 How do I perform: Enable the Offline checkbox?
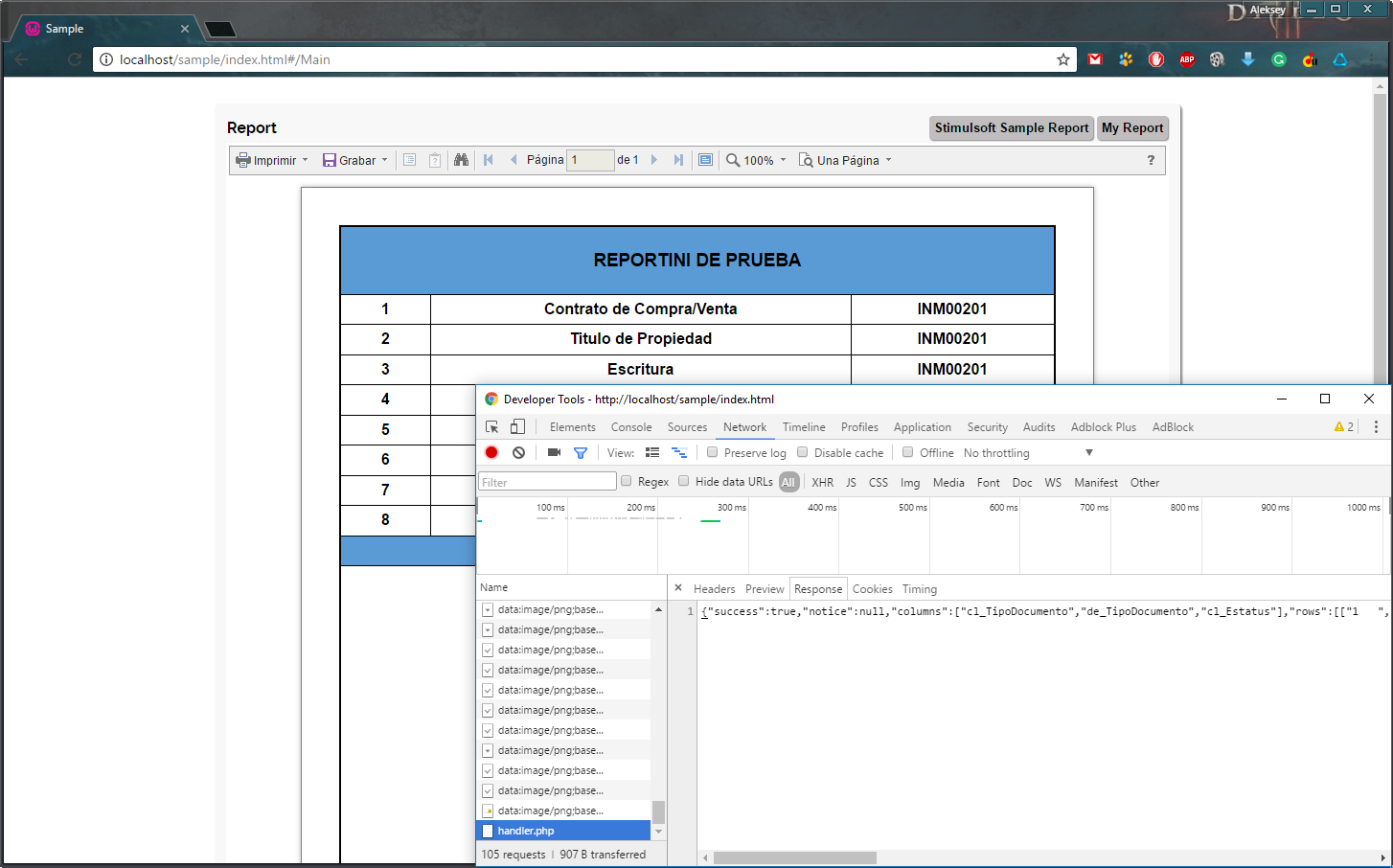pos(907,452)
